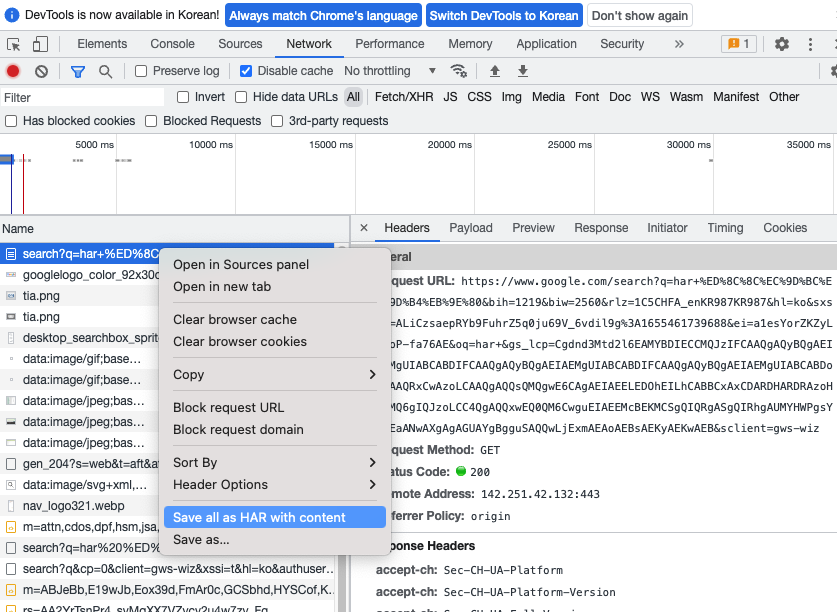Show more DevTools tabs chevron
Viewport: 837px width, 612px height.
click(678, 44)
